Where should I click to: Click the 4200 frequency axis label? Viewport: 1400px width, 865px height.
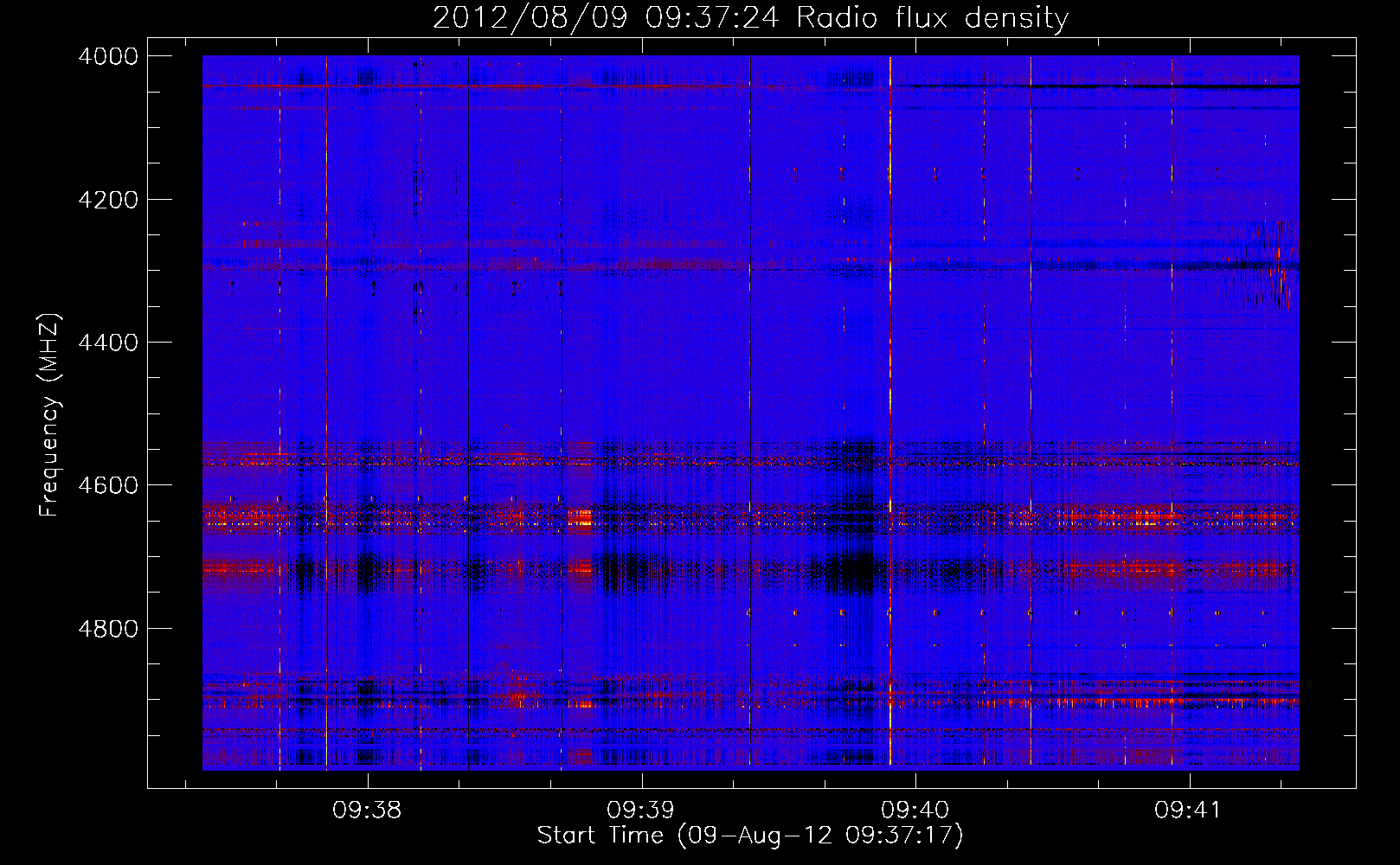(108, 200)
